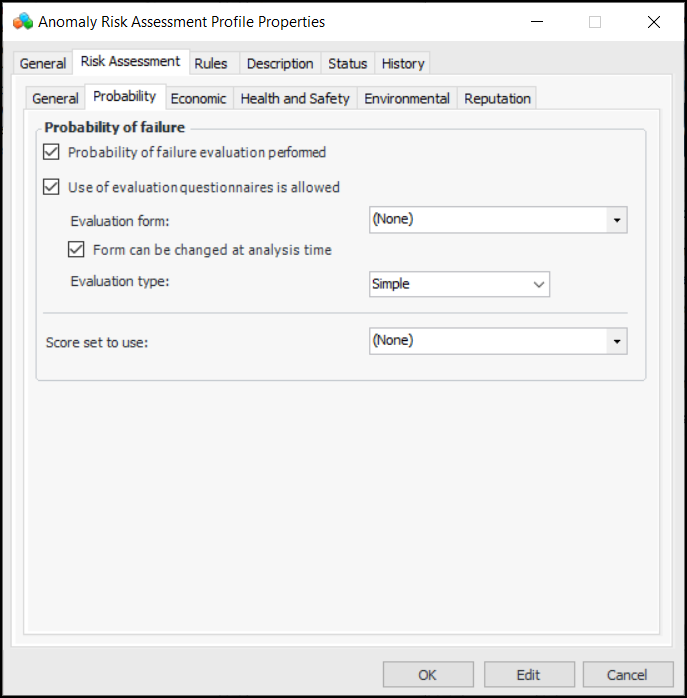Select the Environmental sub-tab

(407, 98)
